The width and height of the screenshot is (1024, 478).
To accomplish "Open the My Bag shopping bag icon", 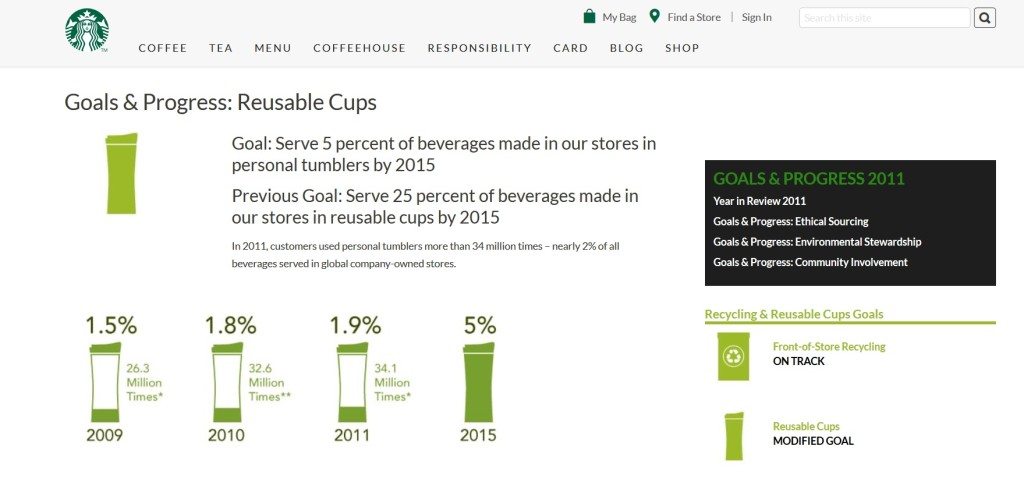I will click(x=589, y=16).
